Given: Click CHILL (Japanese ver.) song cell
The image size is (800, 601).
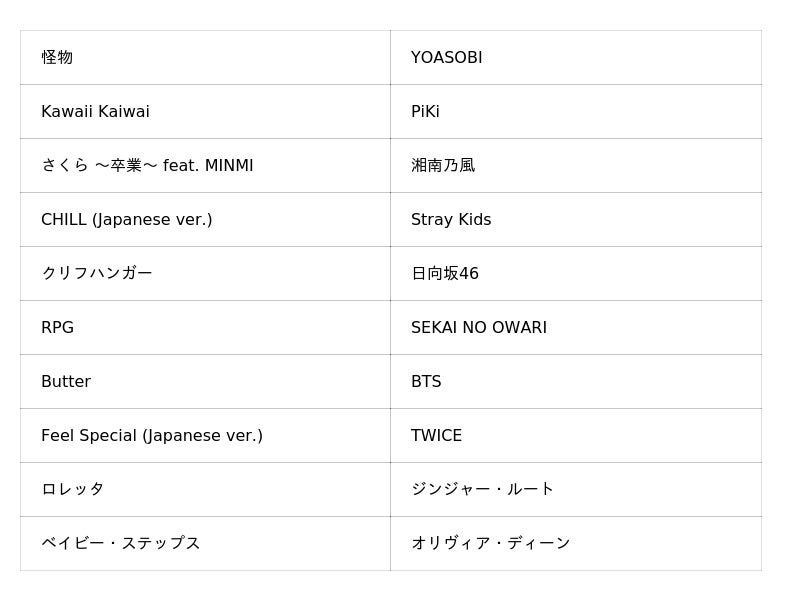Looking at the screenshot, I should coord(126,220).
